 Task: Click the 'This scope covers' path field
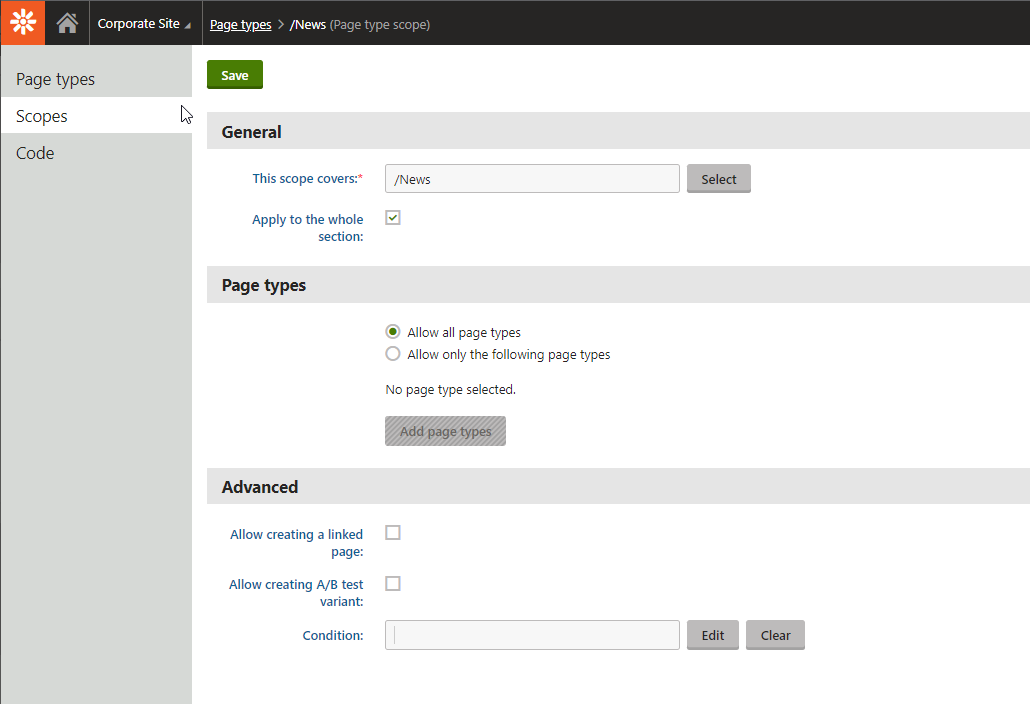[532, 179]
